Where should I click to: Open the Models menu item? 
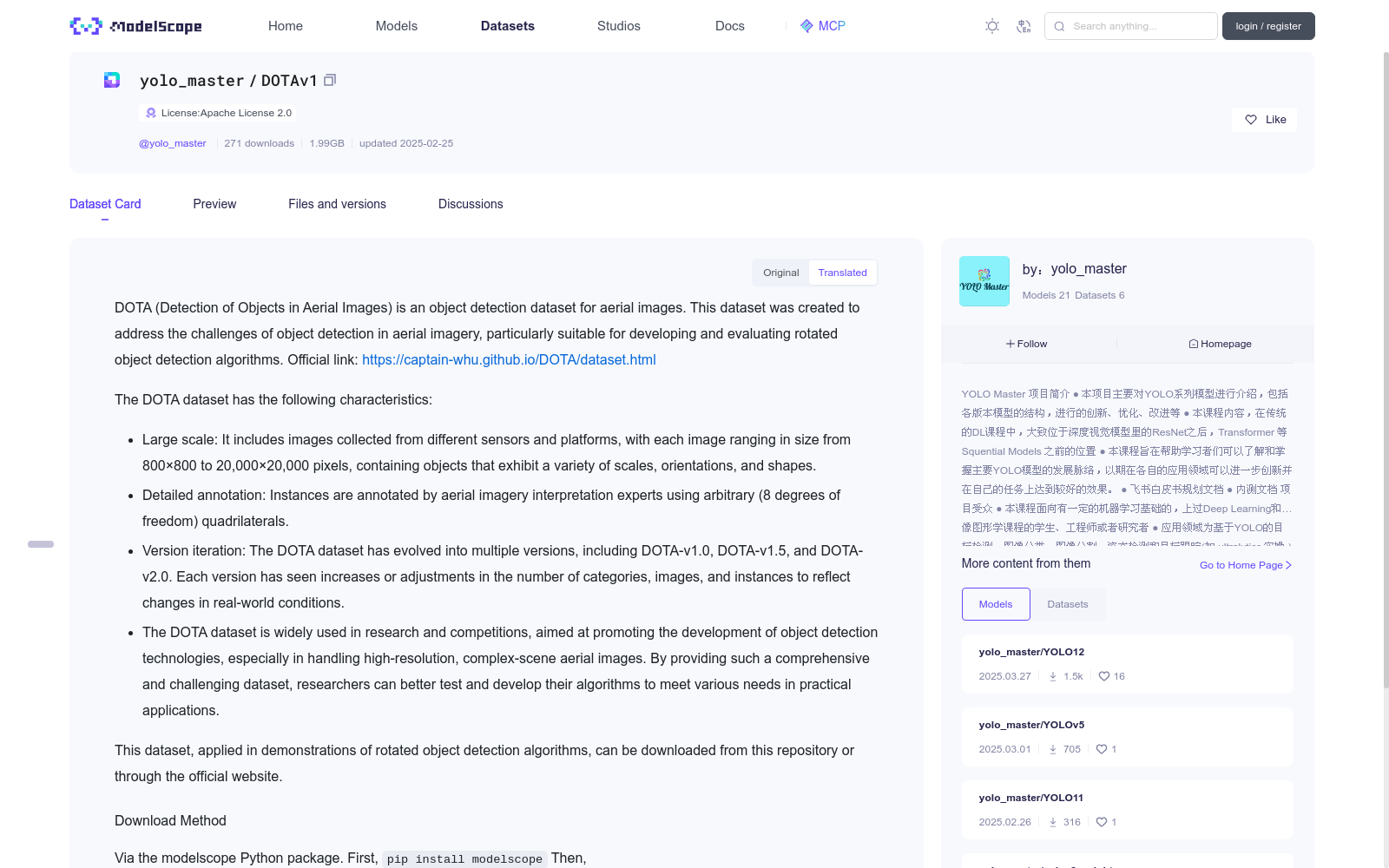(x=397, y=26)
